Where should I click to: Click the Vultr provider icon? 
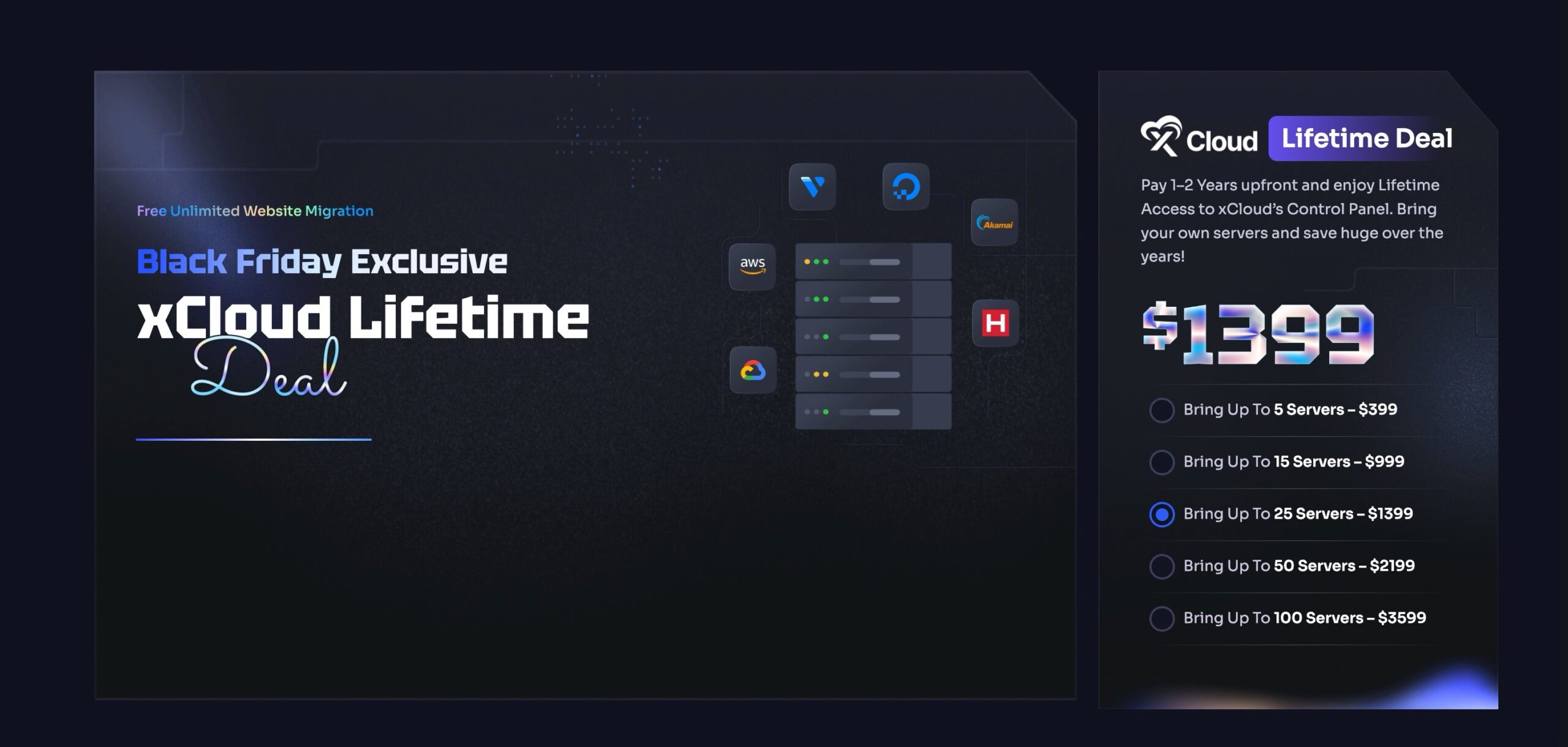coord(812,187)
